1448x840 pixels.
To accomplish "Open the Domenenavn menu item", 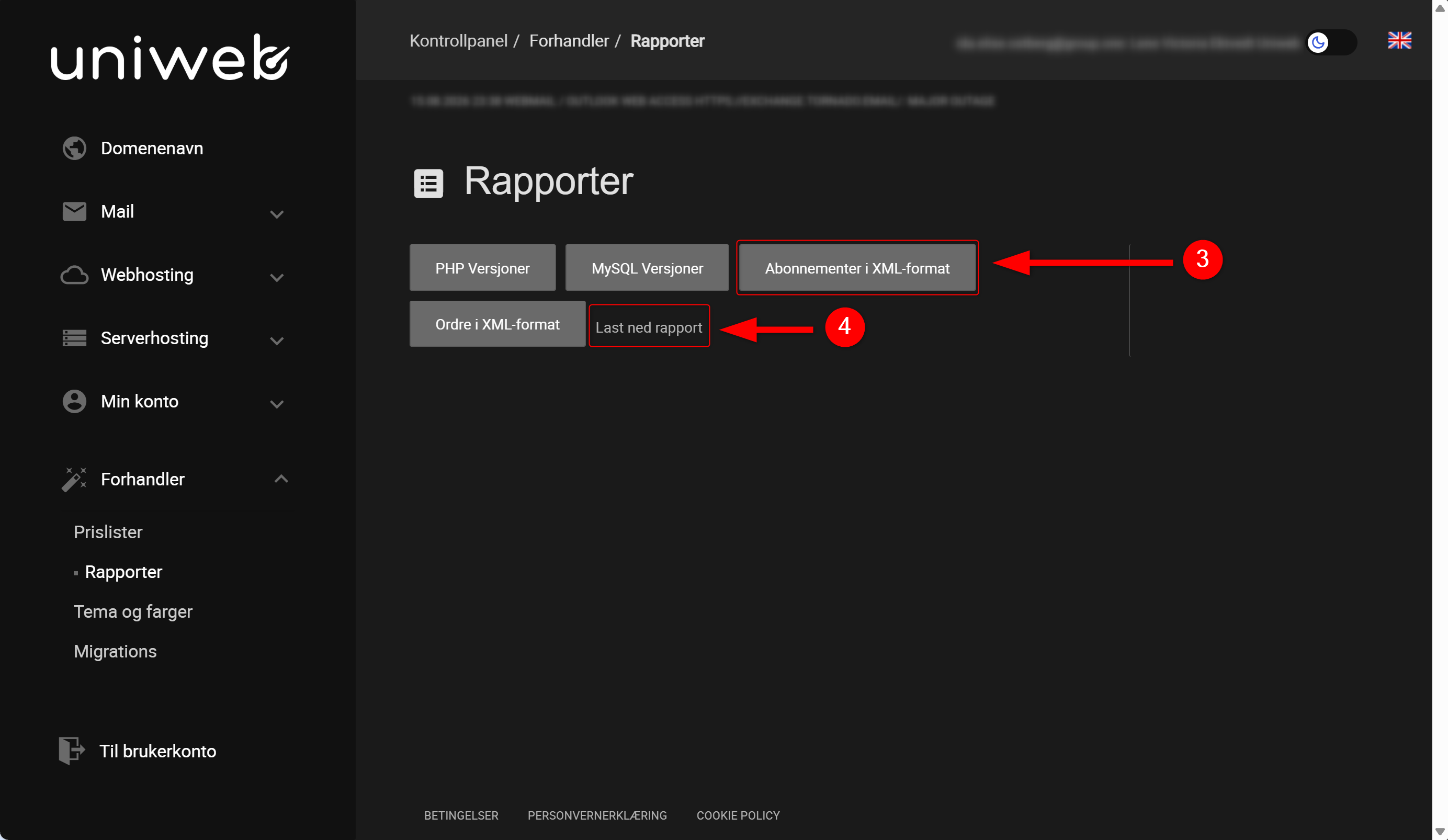I will 152,148.
